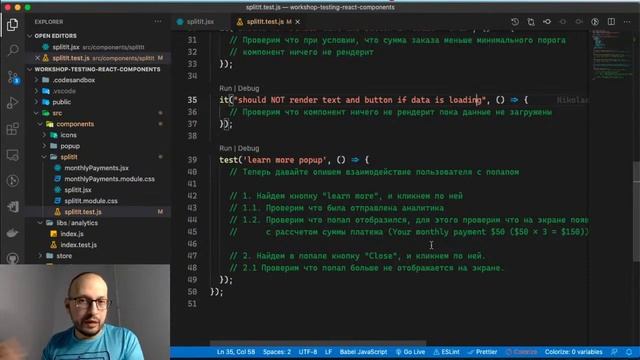The width and height of the screenshot is (640, 360).
Task: Click the editor horizontal scrollbar
Action: (318, 344)
